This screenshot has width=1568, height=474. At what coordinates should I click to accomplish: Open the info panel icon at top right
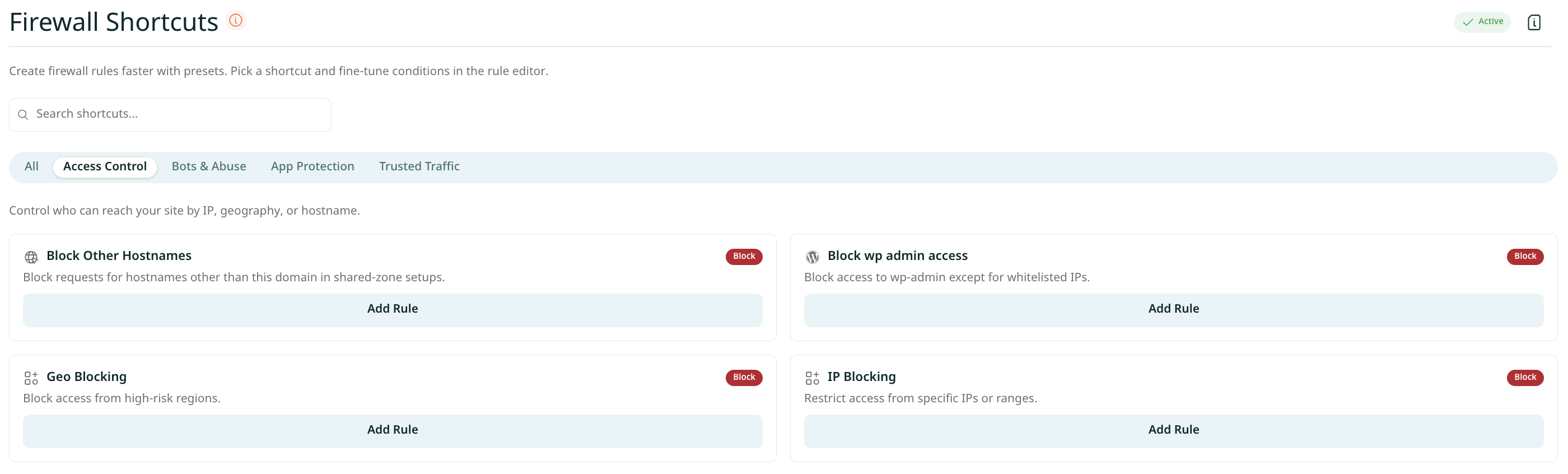point(1534,22)
